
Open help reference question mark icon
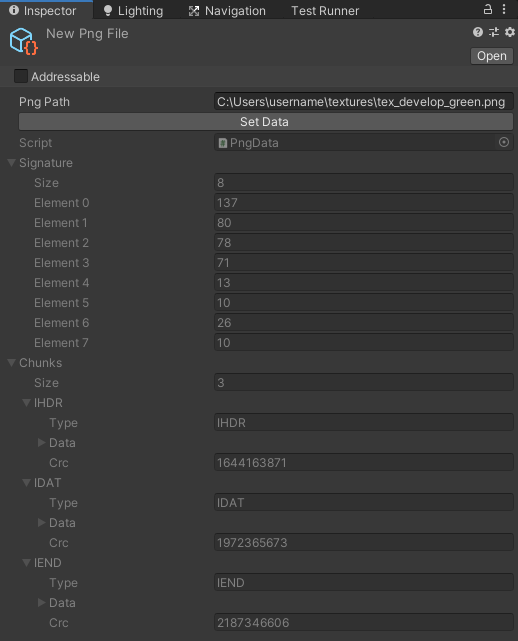point(478,32)
